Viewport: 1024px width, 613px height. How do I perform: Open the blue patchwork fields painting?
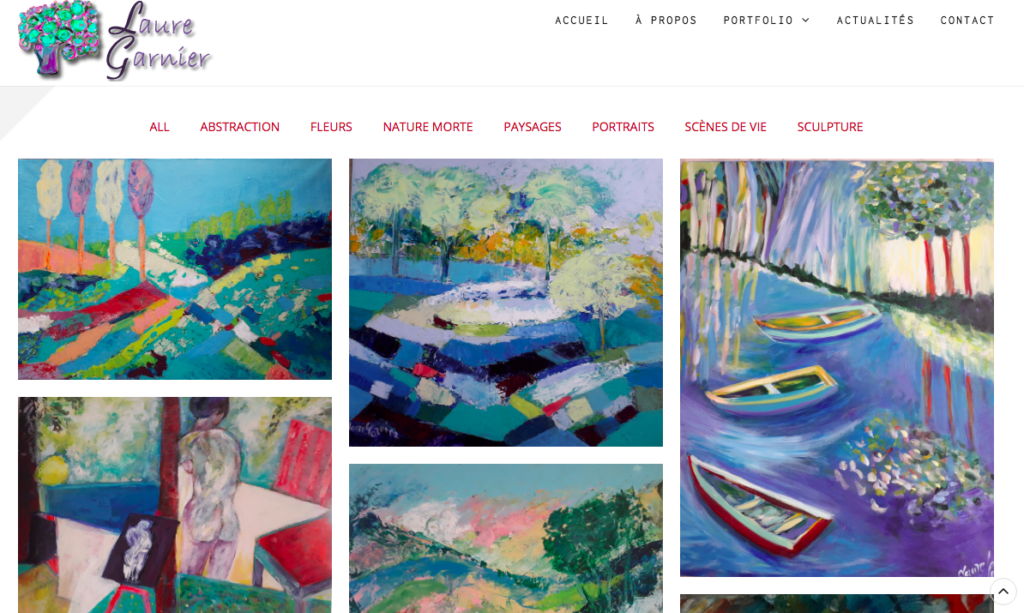[505, 303]
